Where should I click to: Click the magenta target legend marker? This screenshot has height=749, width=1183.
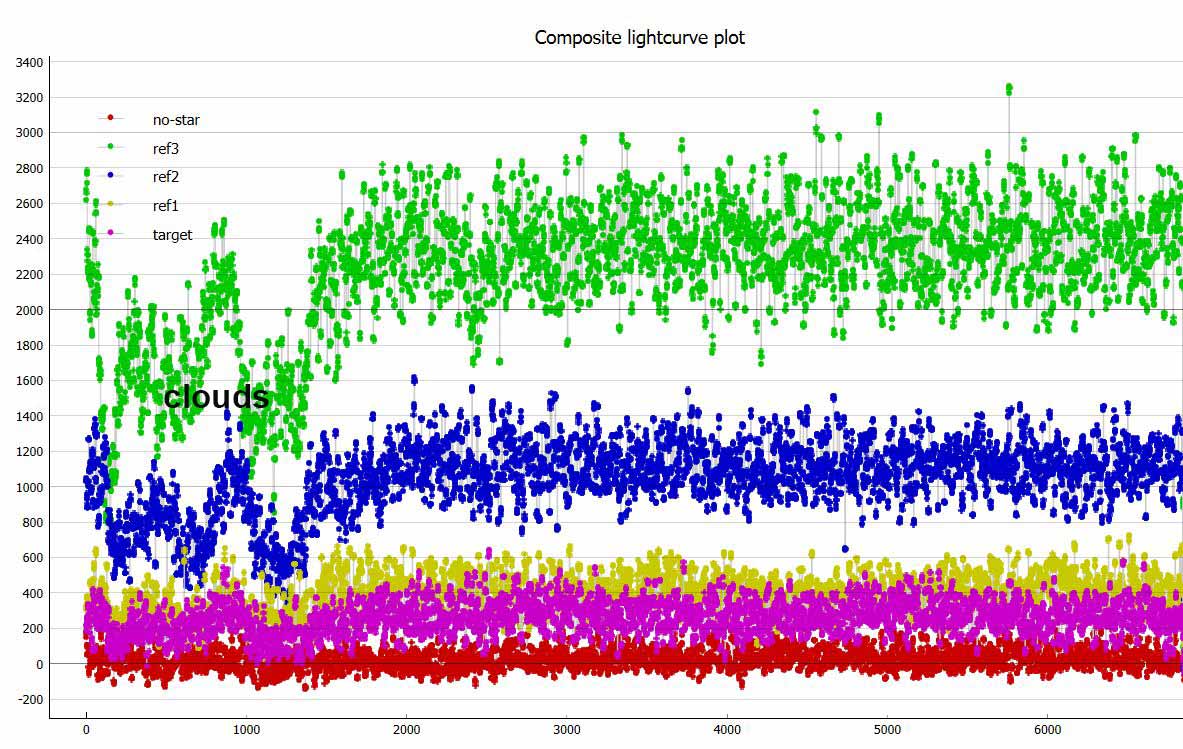pyautogui.click(x=110, y=232)
